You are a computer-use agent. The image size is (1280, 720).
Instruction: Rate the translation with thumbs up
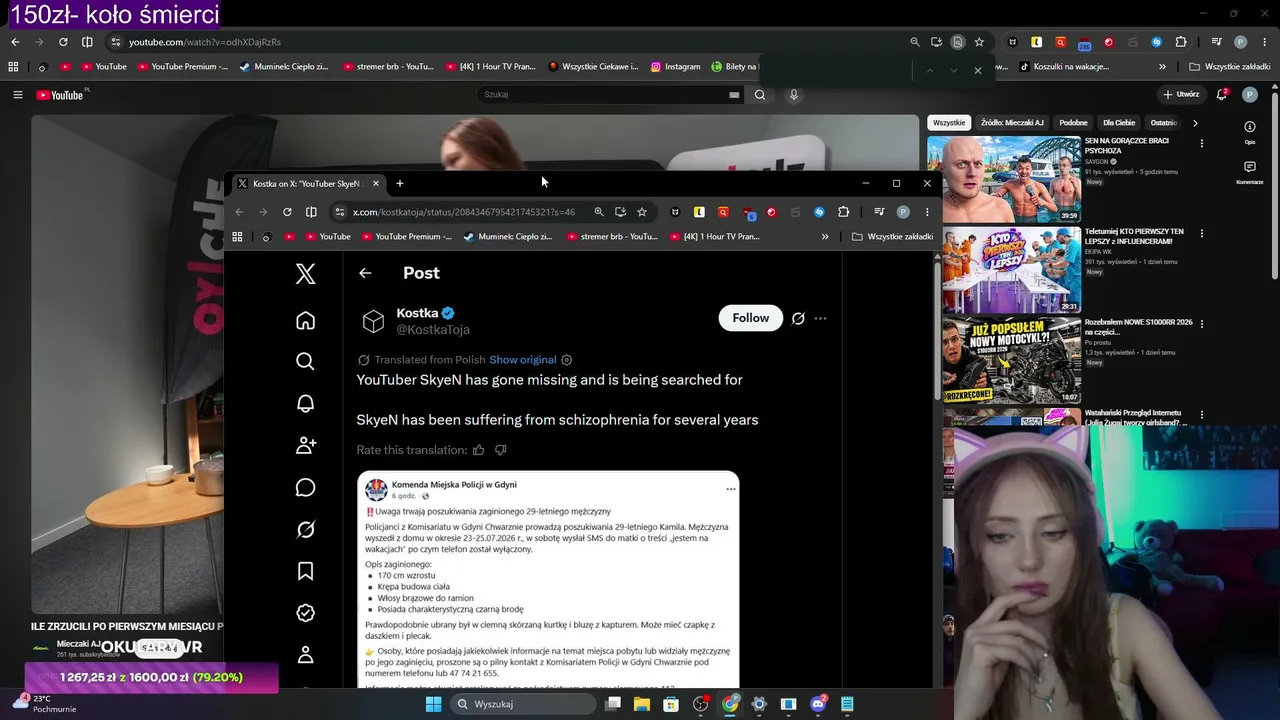coord(478,450)
